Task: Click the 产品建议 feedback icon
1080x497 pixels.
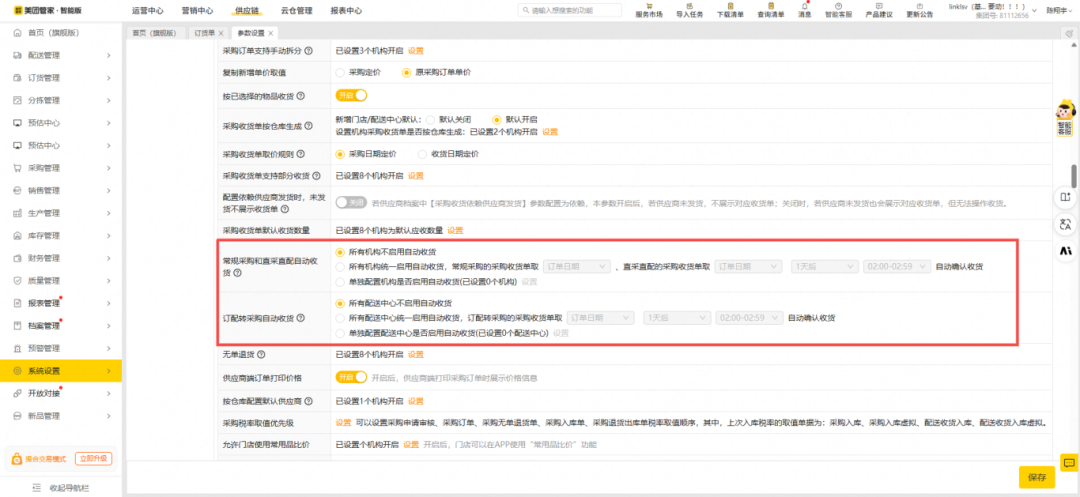Action: pos(878,6)
